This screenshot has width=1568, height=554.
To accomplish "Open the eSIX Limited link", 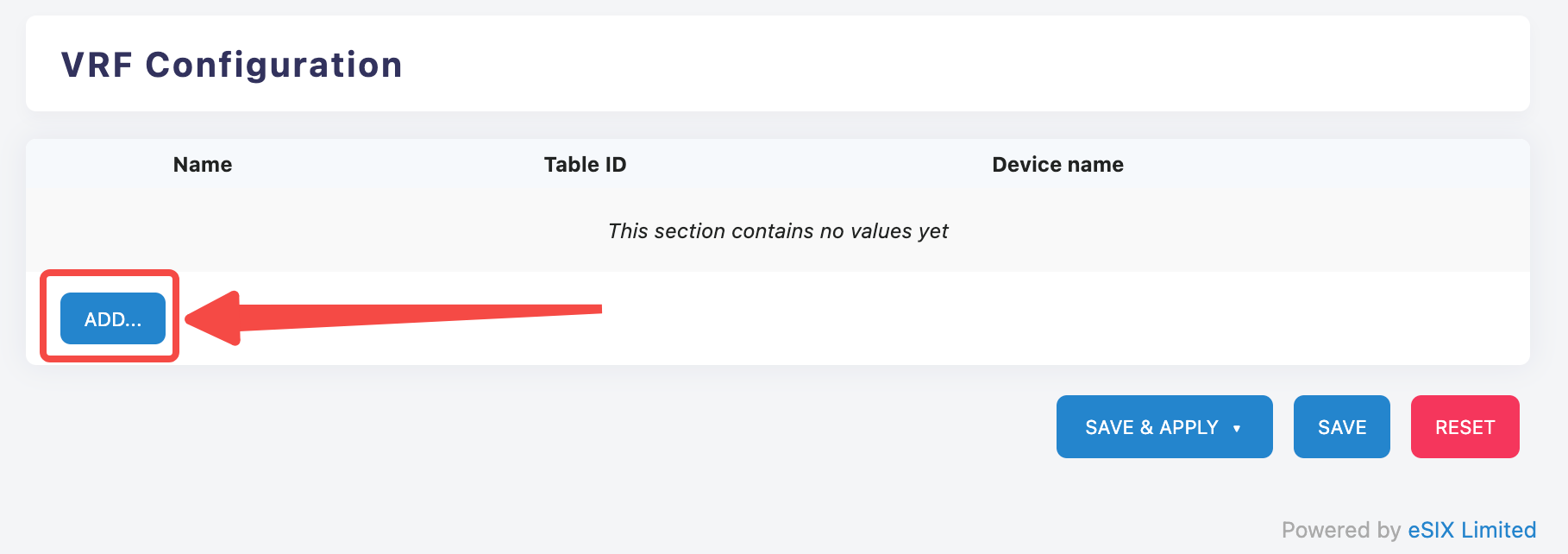I will tap(1471, 530).
